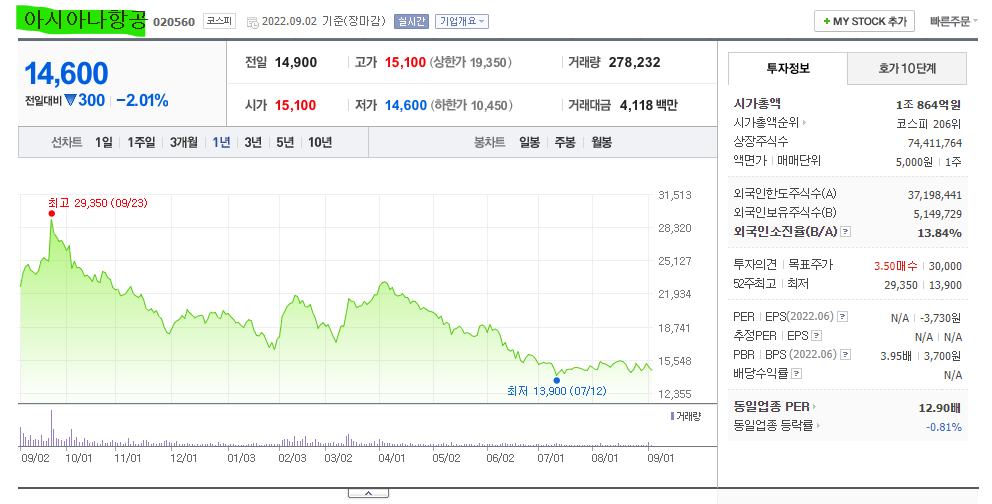
Task: Click the 외국인소진율 value 13.84%
Action: pyautogui.click(x=939, y=233)
